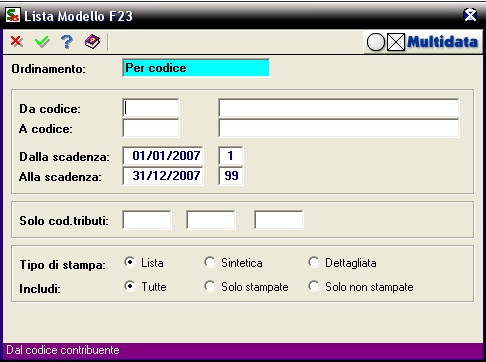The width and height of the screenshot is (486, 362).
Task: Click the Ordinamento label
Action: point(49,69)
